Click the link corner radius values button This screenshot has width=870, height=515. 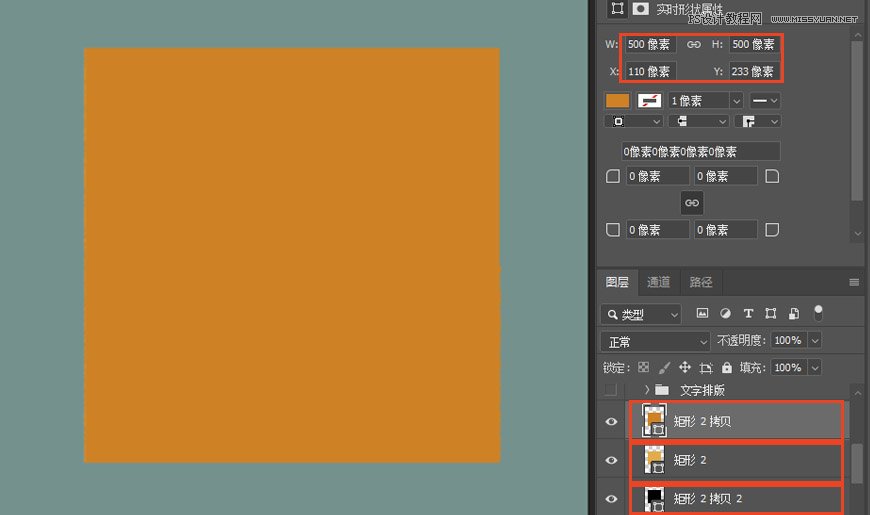pyautogui.click(x=691, y=203)
